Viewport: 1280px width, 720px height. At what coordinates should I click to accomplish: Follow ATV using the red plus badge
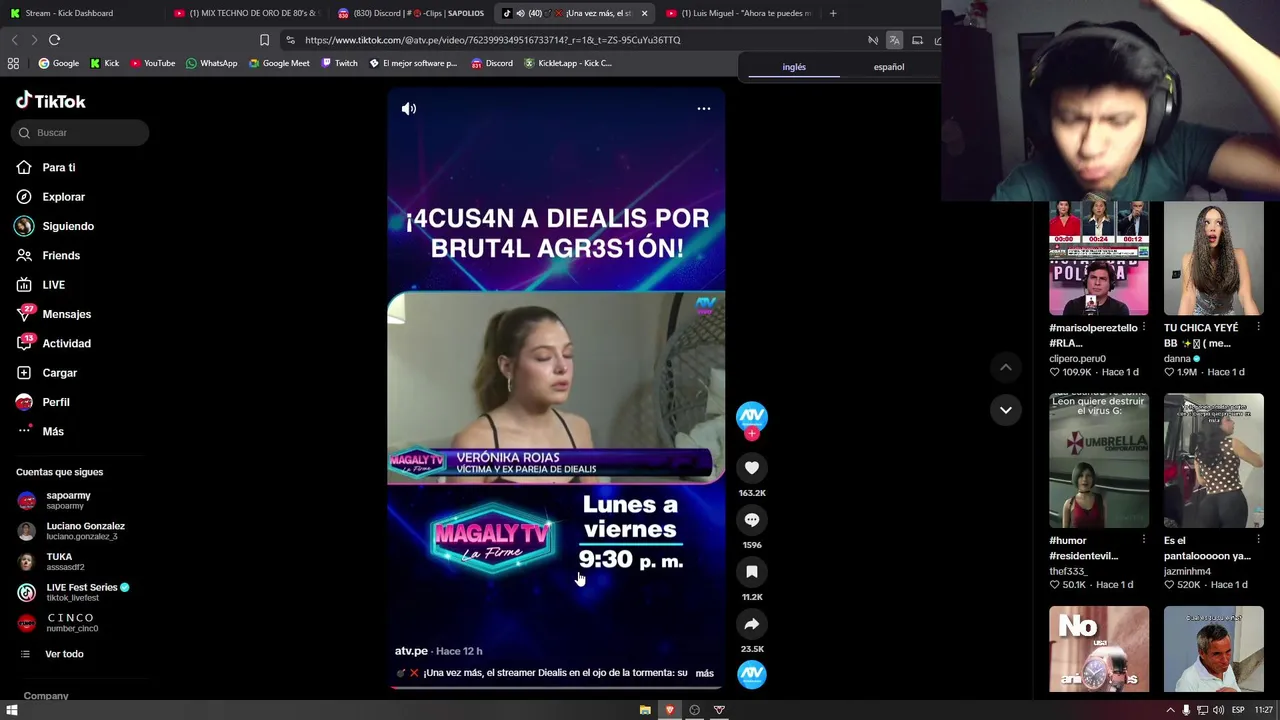tap(752, 434)
